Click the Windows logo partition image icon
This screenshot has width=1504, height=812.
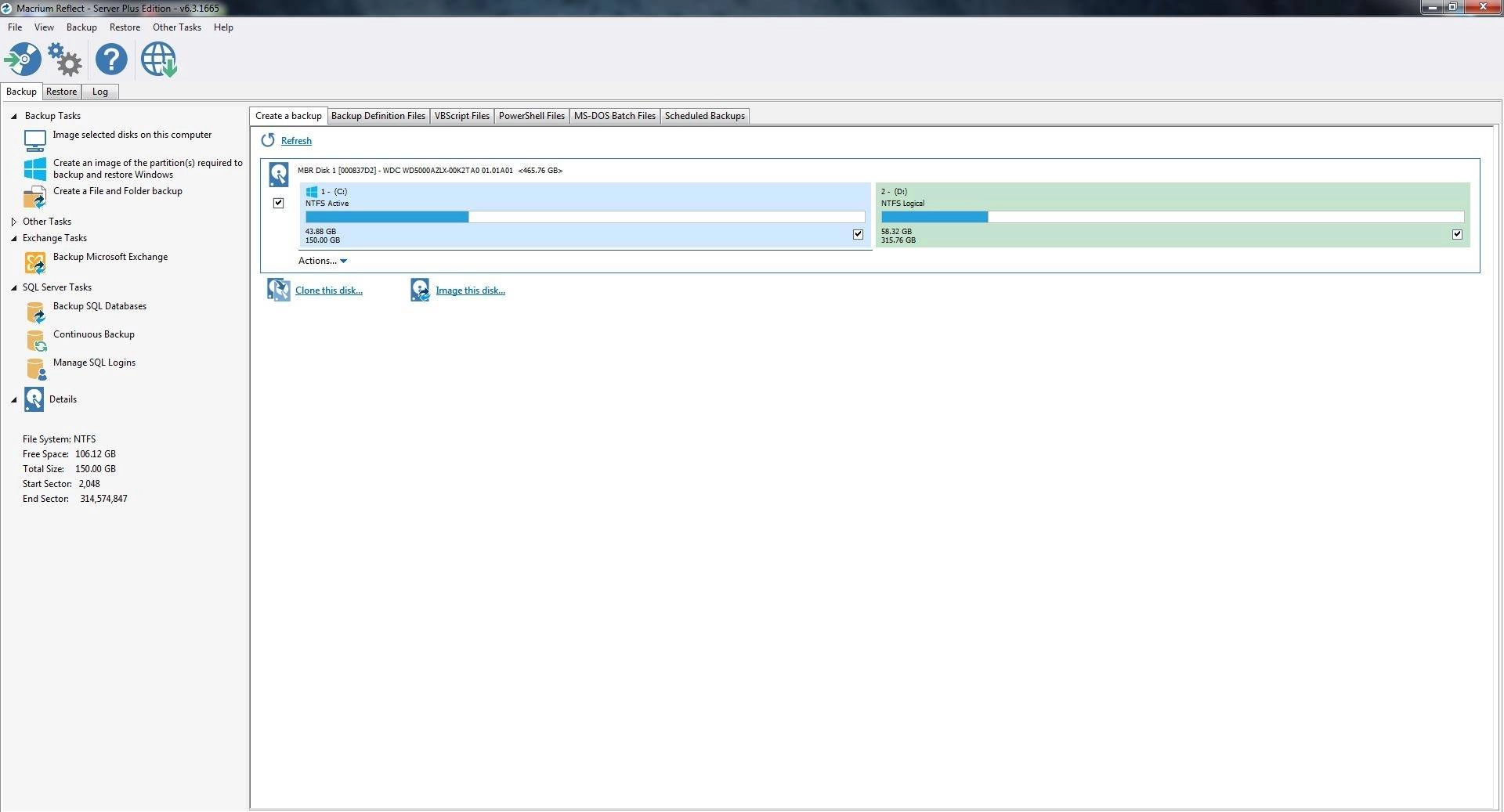click(35, 169)
